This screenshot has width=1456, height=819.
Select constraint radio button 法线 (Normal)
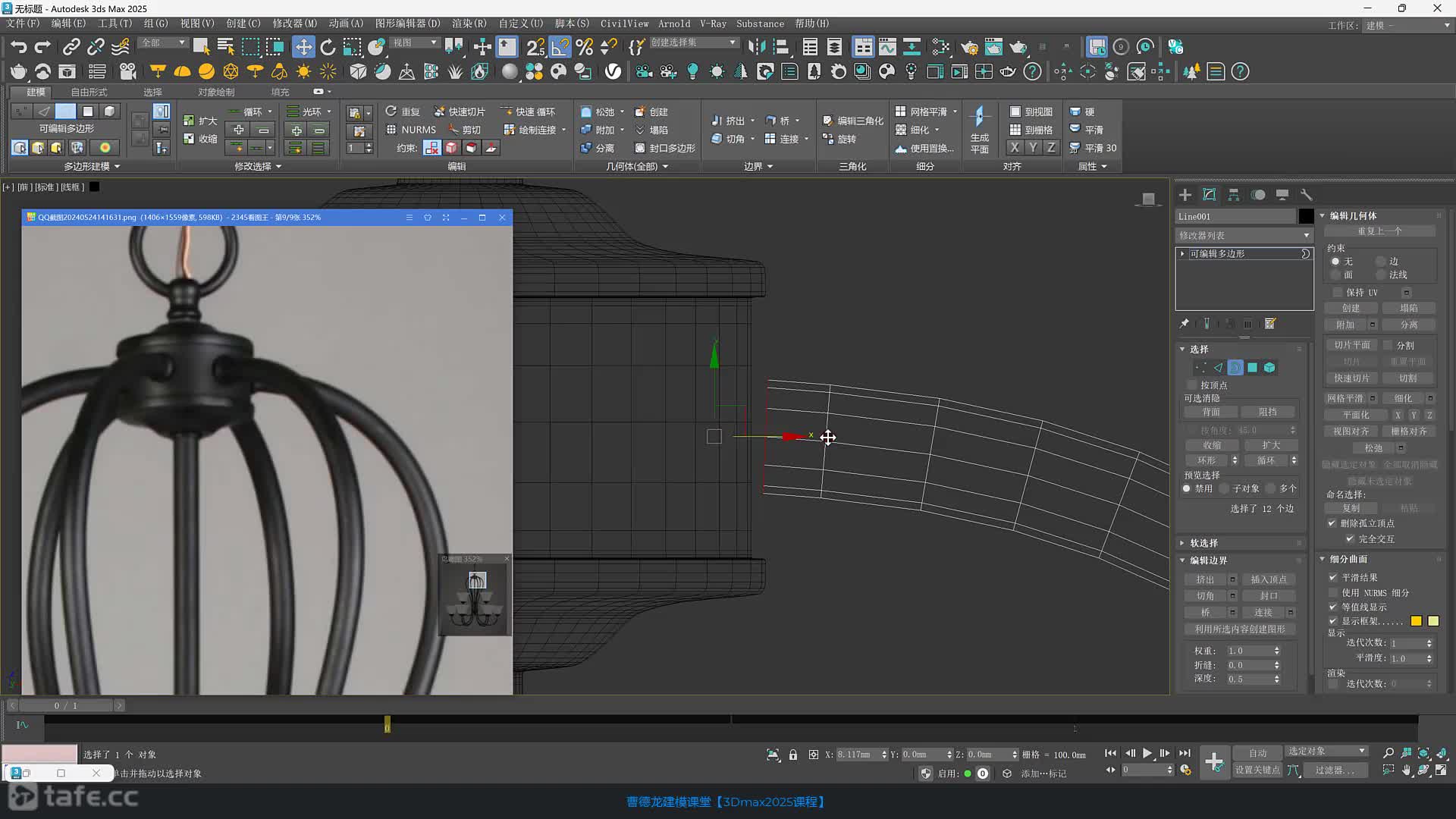tap(1381, 275)
